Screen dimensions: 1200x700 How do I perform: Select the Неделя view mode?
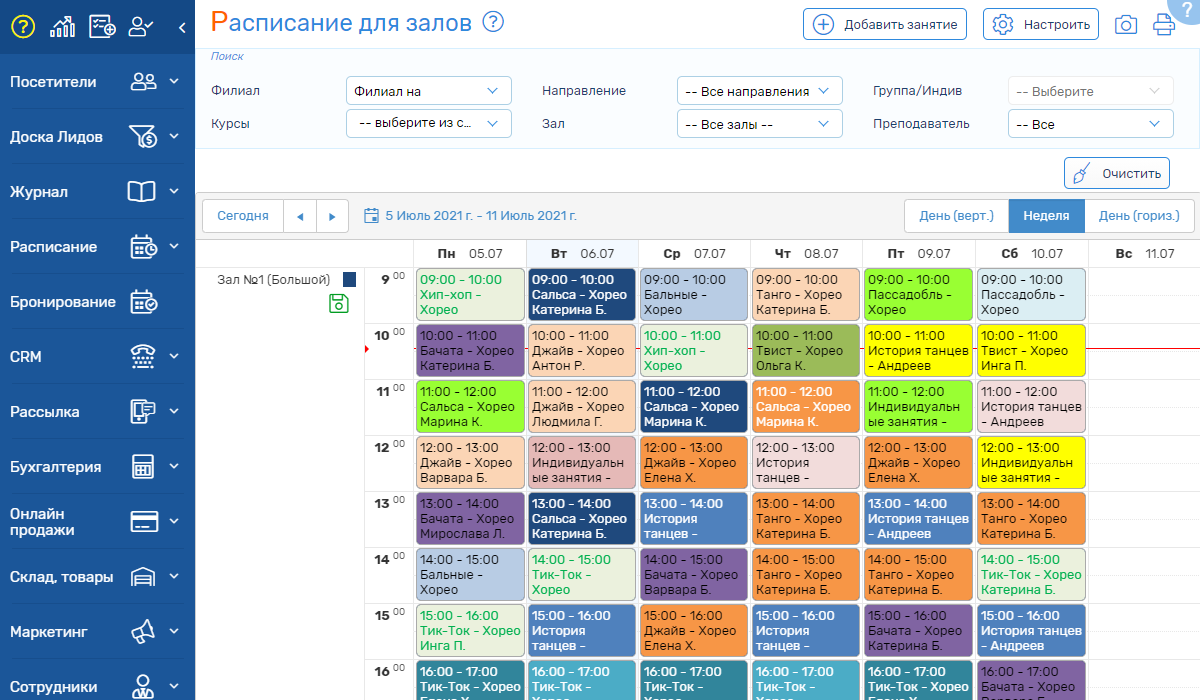[x=1046, y=215]
